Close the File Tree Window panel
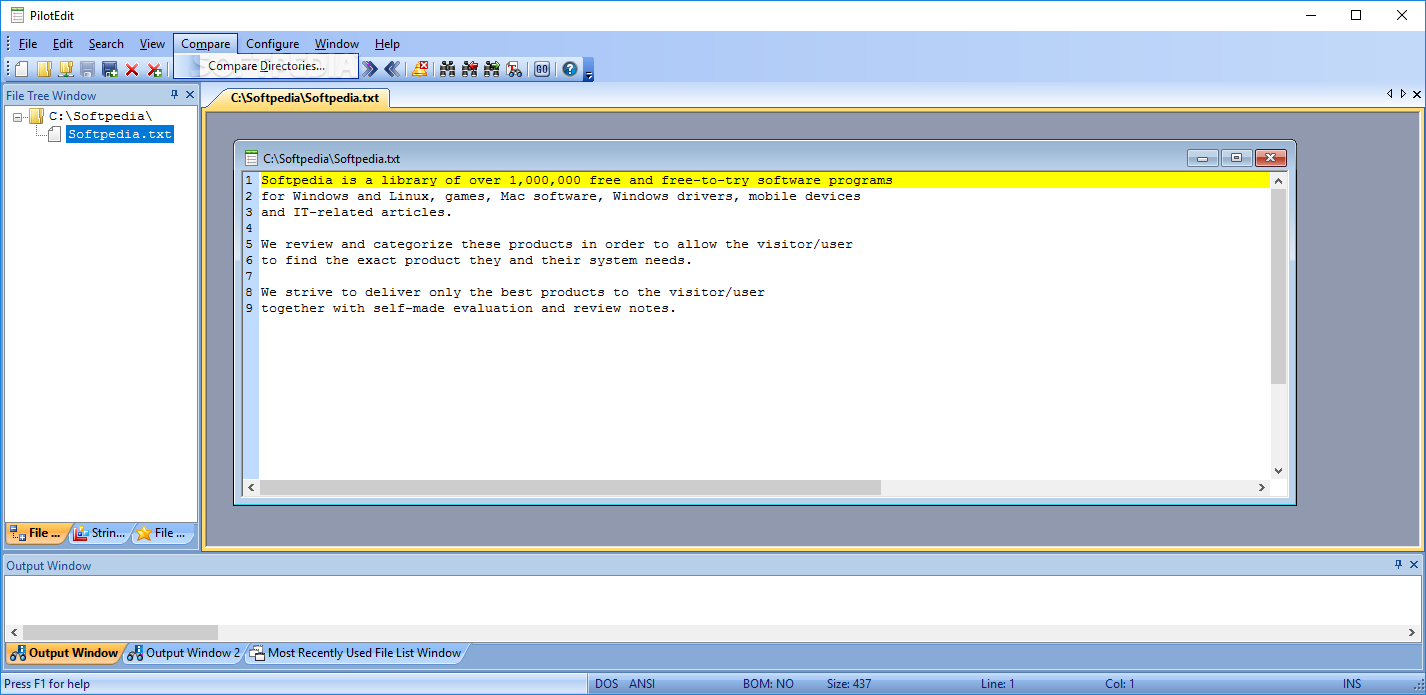 click(189, 95)
